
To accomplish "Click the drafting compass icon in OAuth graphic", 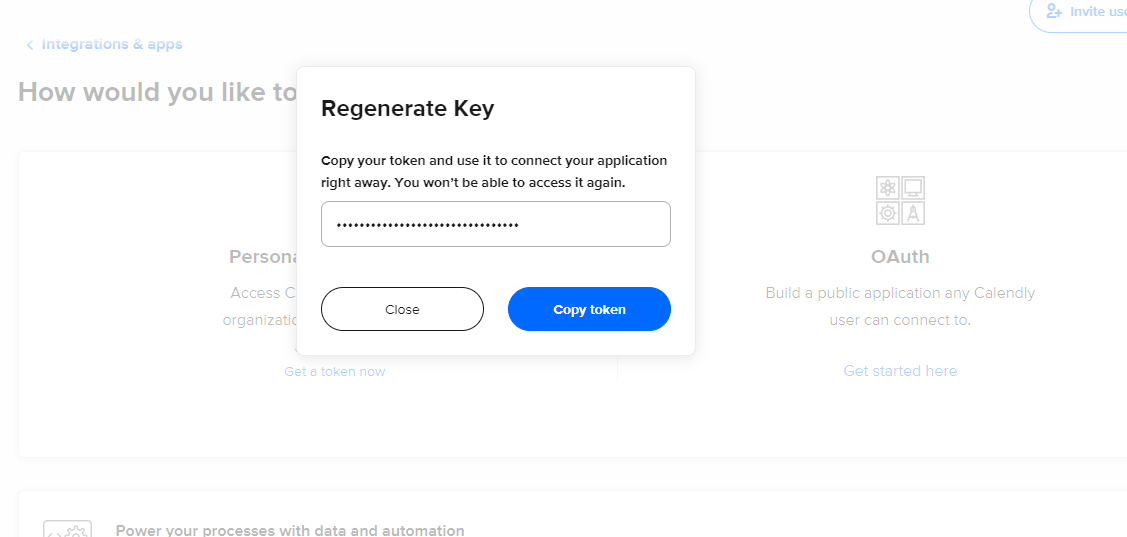I will point(913,213).
